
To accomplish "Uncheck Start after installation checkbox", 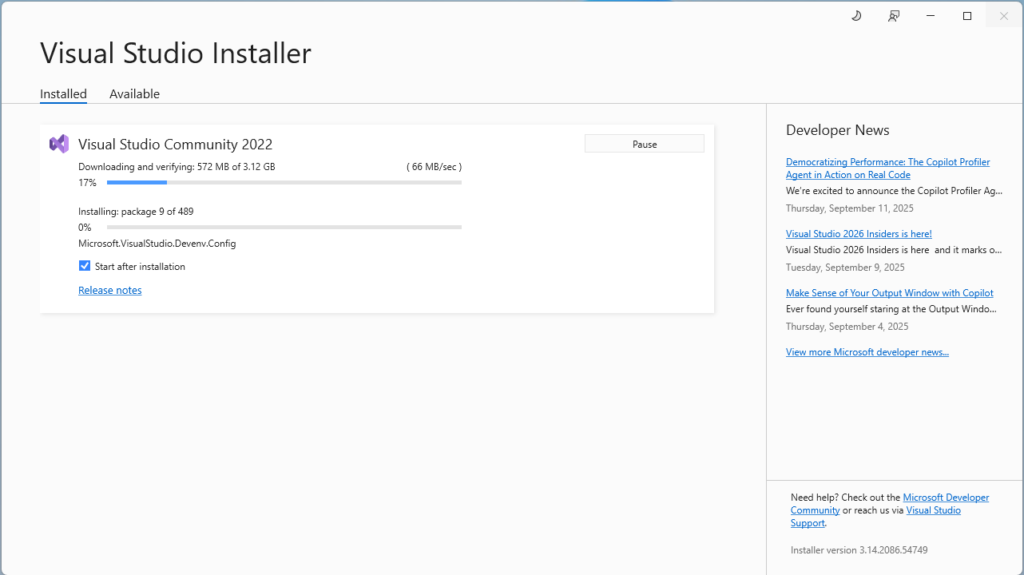I will pyautogui.click(x=84, y=266).
